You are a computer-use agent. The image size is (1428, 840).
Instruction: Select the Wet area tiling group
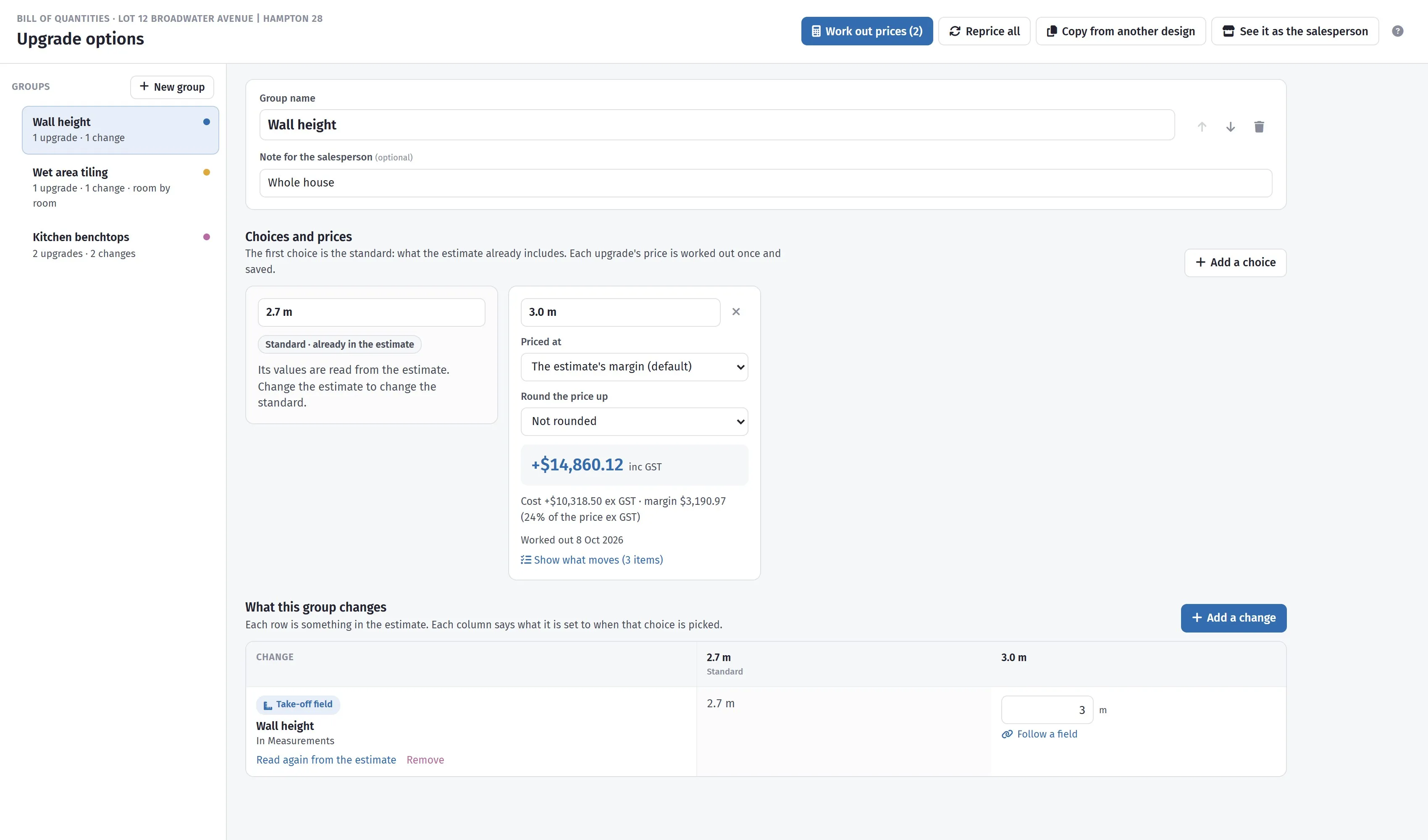pyautogui.click(x=120, y=187)
